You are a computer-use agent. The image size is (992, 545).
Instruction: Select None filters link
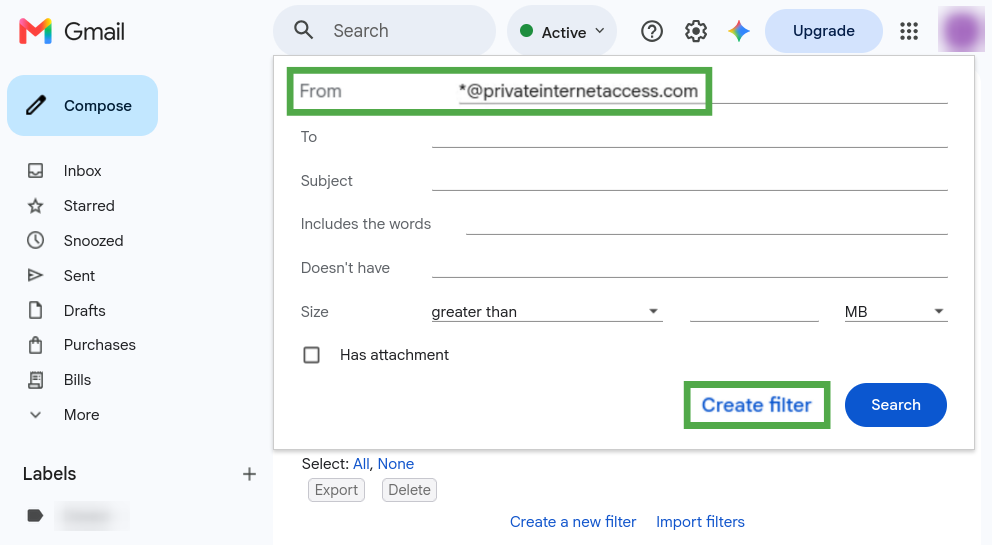pyautogui.click(x=395, y=464)
